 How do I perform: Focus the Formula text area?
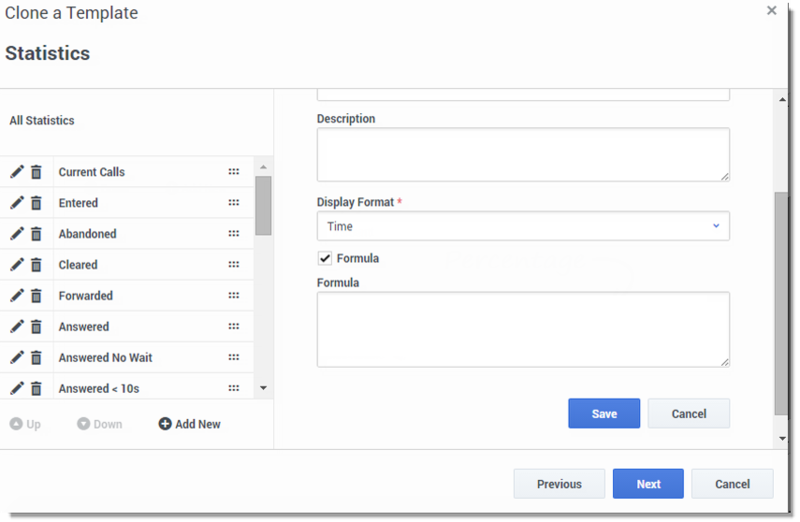[523, 330]
